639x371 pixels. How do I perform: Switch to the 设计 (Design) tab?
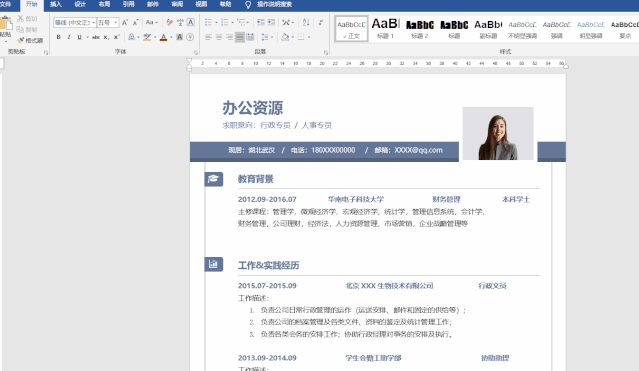80,4
